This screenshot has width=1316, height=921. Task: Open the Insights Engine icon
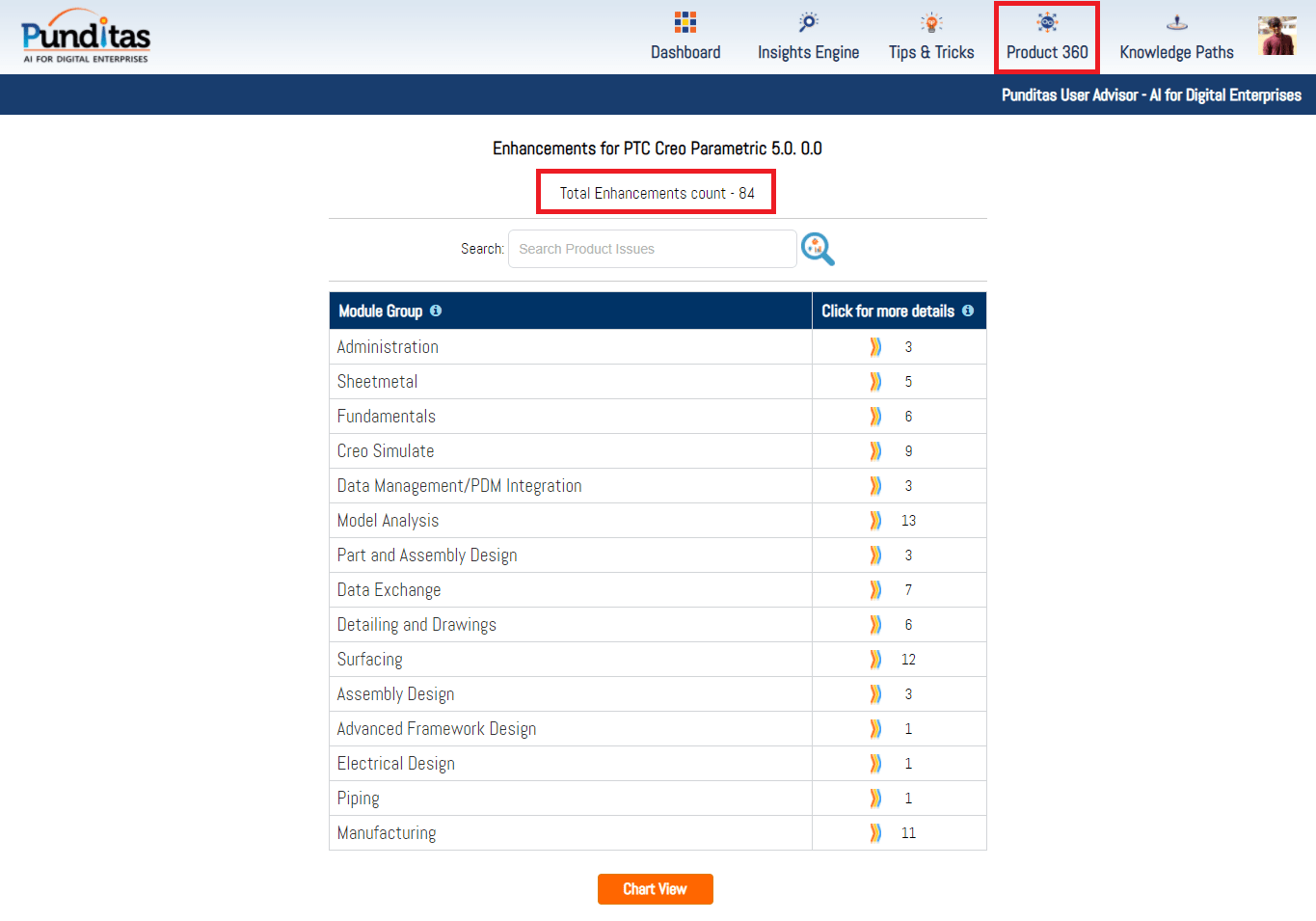(808, 22)
